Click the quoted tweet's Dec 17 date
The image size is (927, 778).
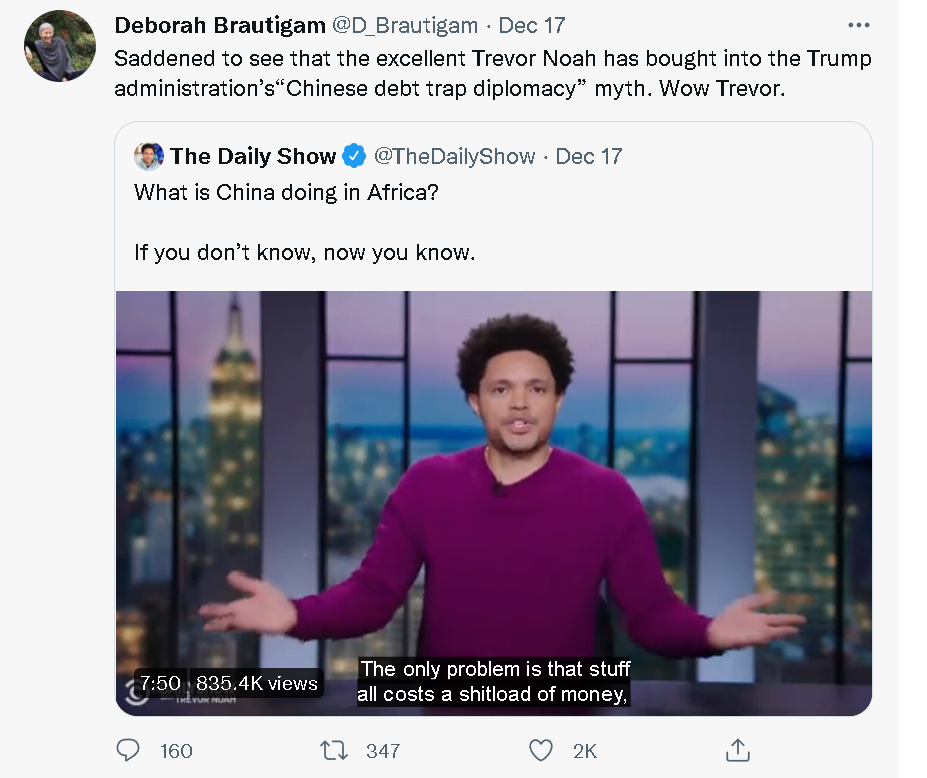tap(589, 156)
